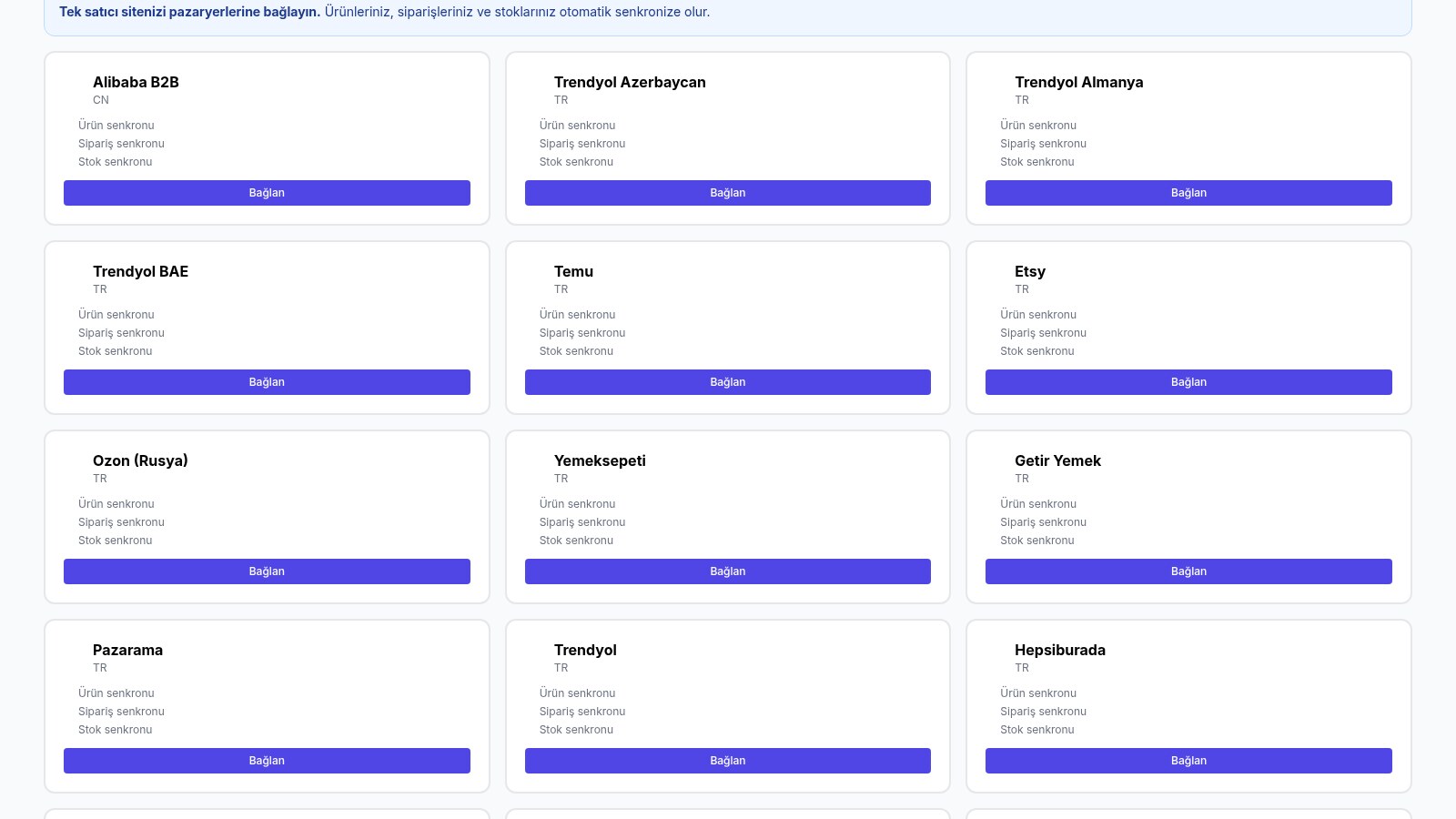Select the "Getir Yemek" heading
This screenshot has height=819, width=1456.
(x=1057, y=460)
